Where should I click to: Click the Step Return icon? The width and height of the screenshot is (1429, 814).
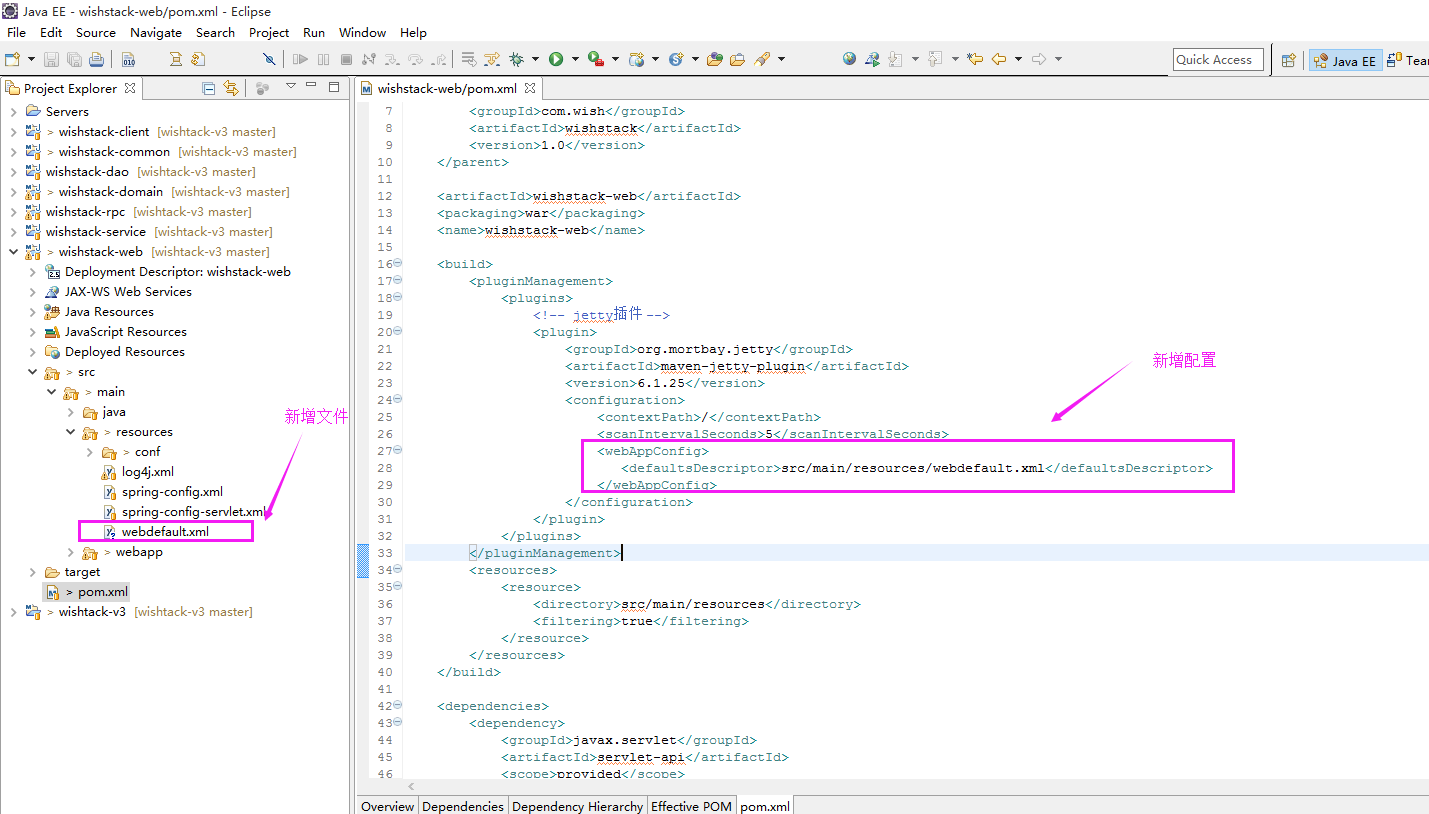tap(438, 59)
